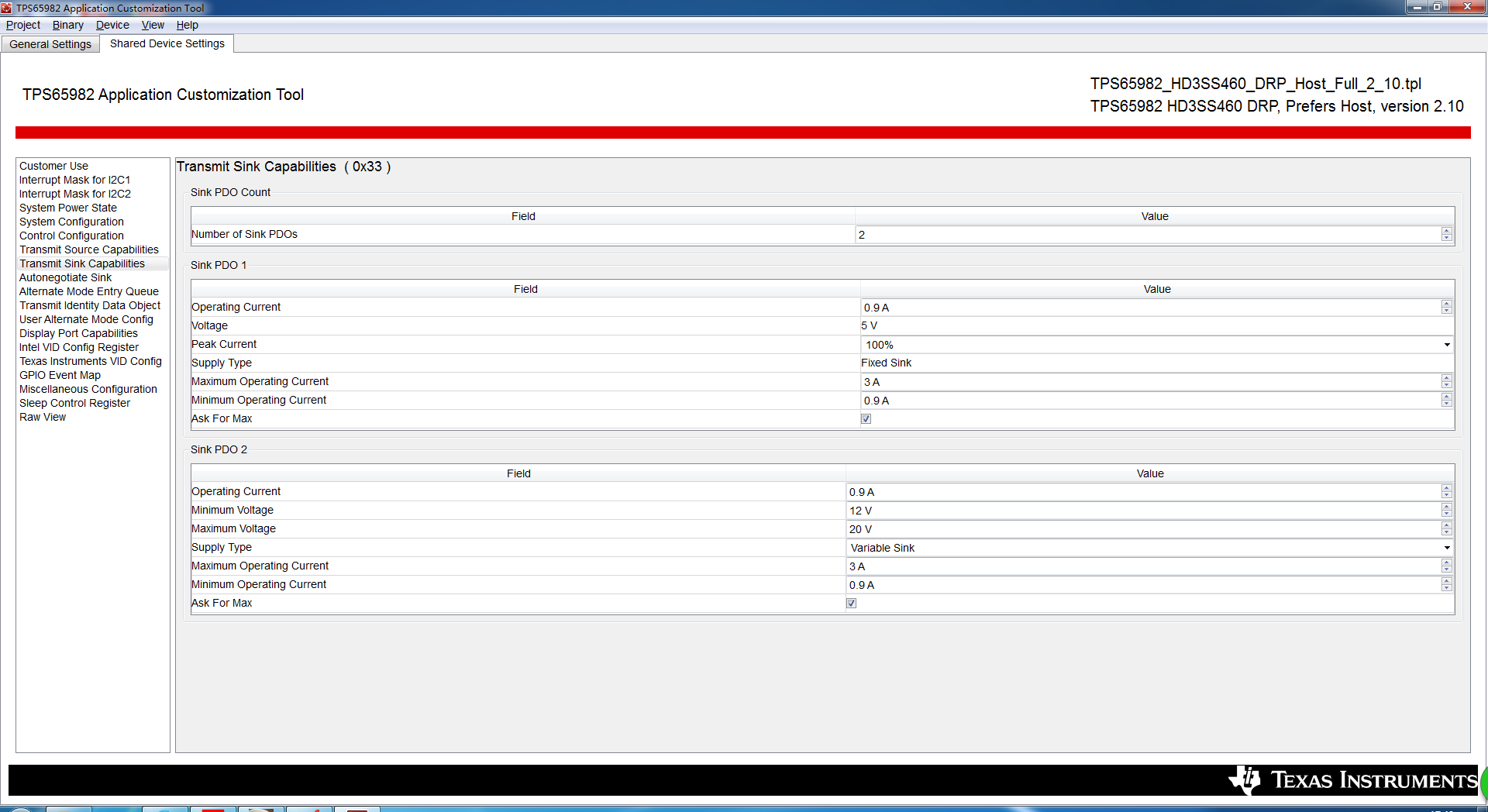Open User Alternate Mode Config
1488x812 pixels.
(86, 319)
